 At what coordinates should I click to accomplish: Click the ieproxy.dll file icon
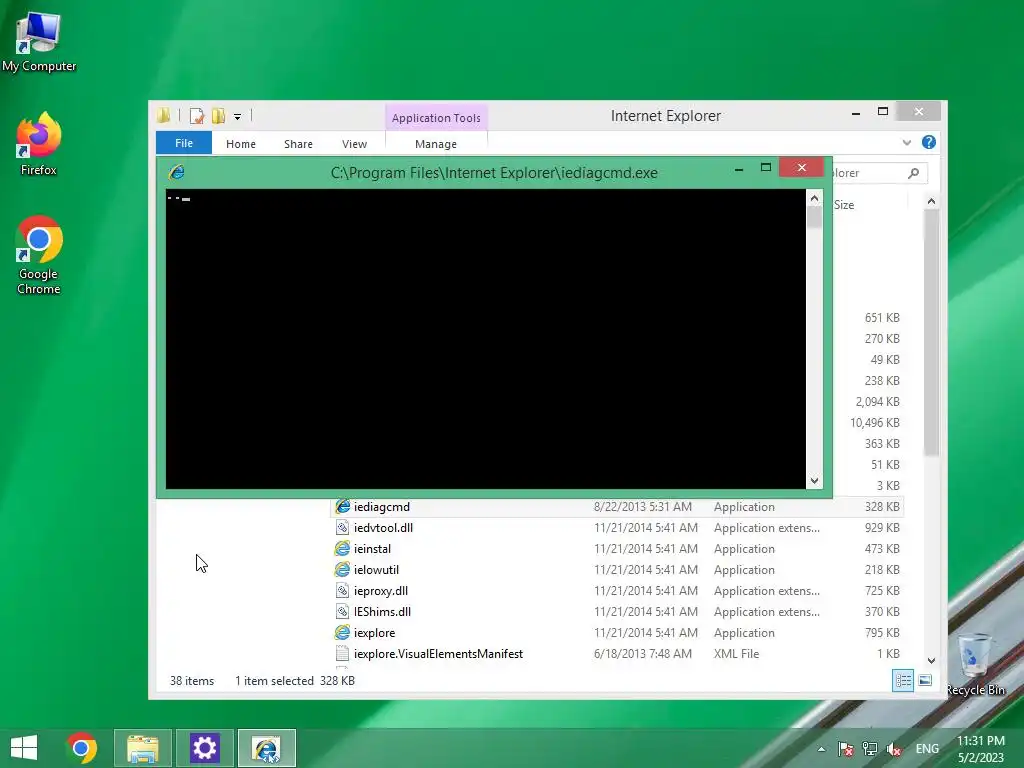coord(342,590)
